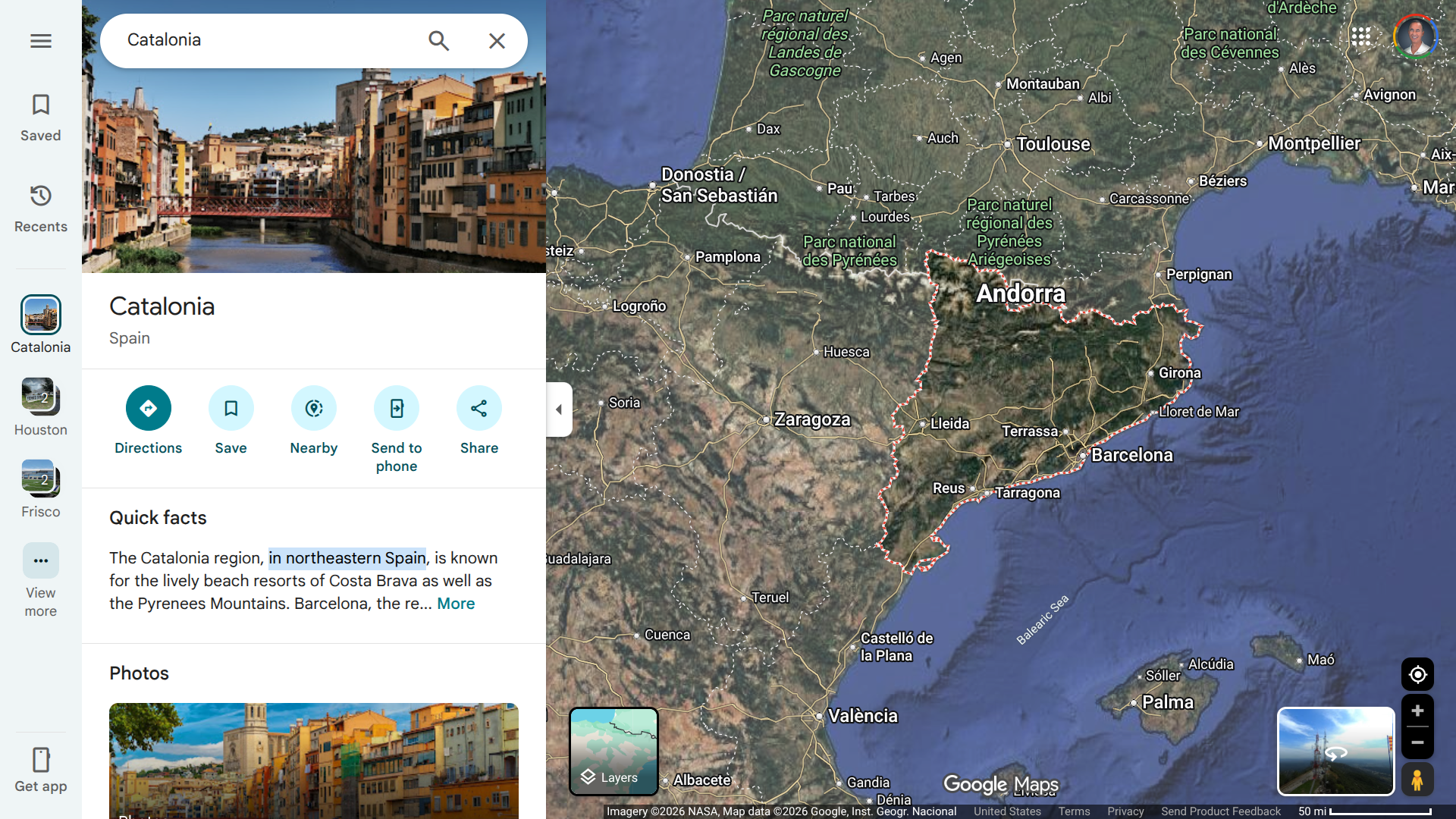
Task: Save Catalonia to a list
Action: pyautogui.click(x=231, y=409)
